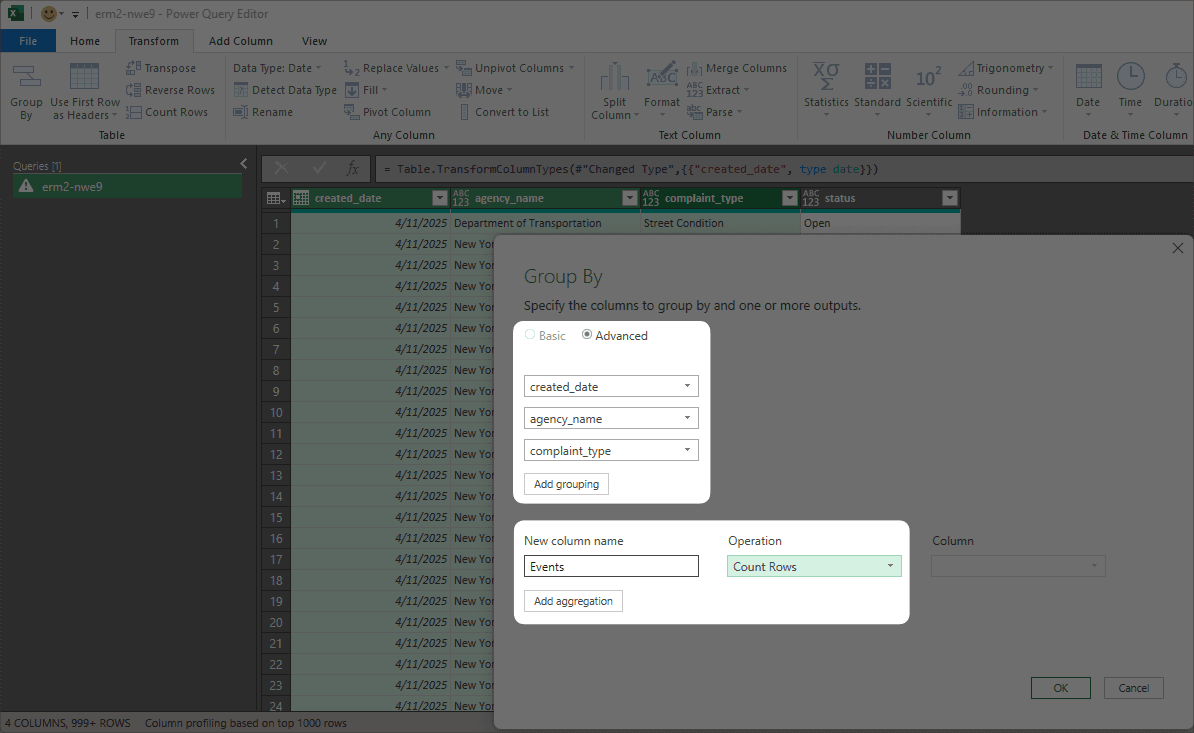Select the Basic radio button
The width and height of the screenshot is (1194, 733).
(530, 335)
